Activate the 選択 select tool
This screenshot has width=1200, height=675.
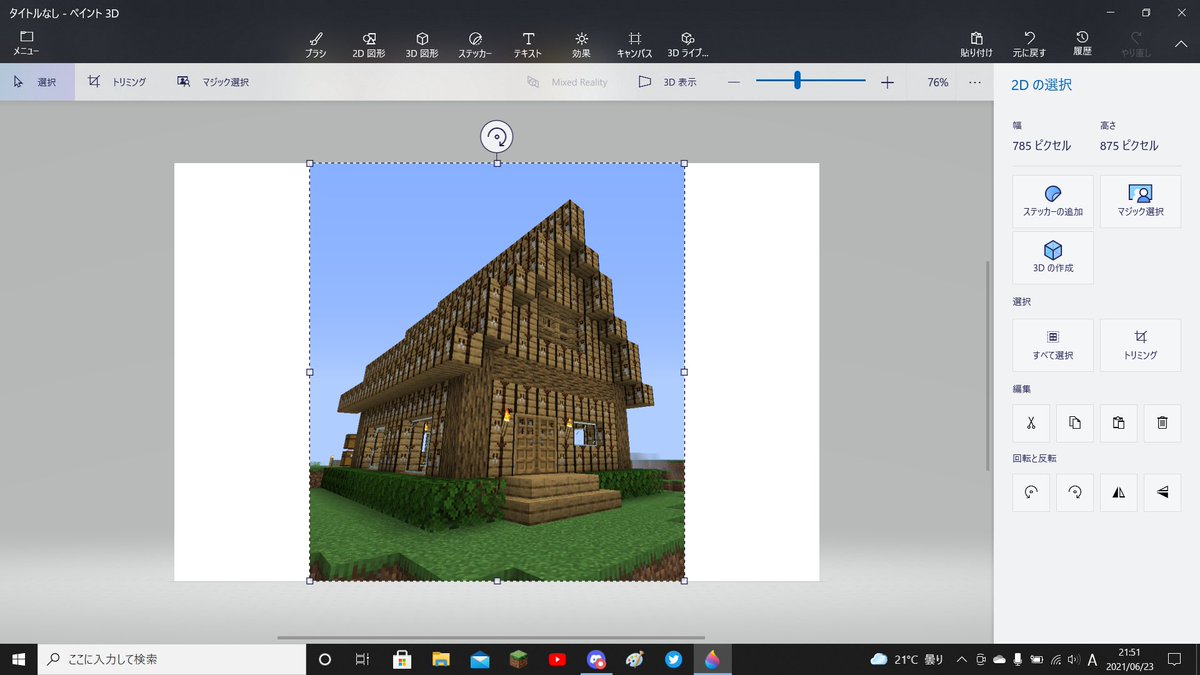point(37,82)
